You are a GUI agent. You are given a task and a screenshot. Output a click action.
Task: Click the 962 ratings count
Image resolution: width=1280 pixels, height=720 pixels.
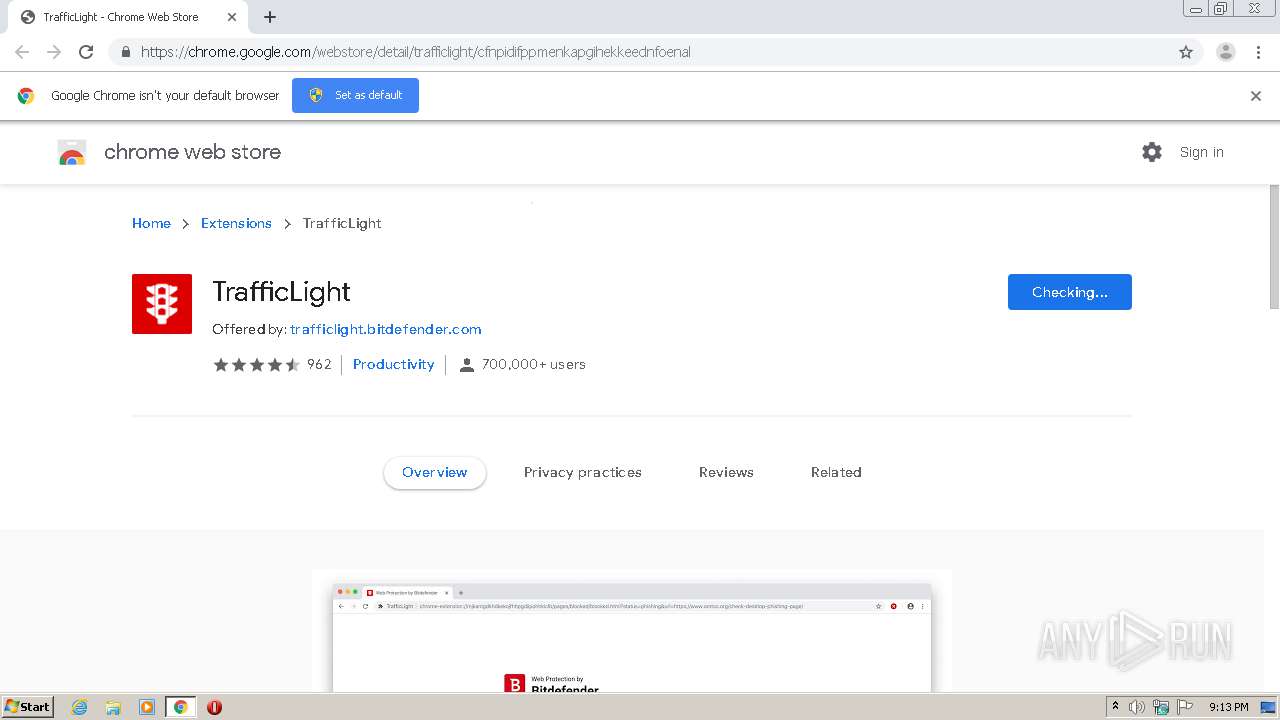[319, 365]
